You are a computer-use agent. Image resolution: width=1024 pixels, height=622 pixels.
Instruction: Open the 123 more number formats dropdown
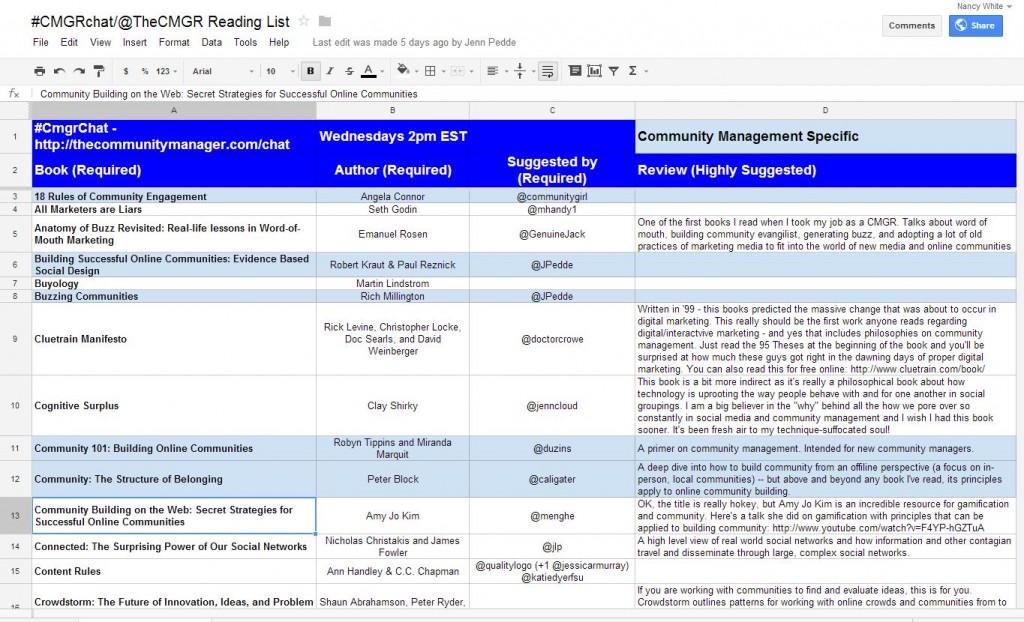(x=167, y=71)
